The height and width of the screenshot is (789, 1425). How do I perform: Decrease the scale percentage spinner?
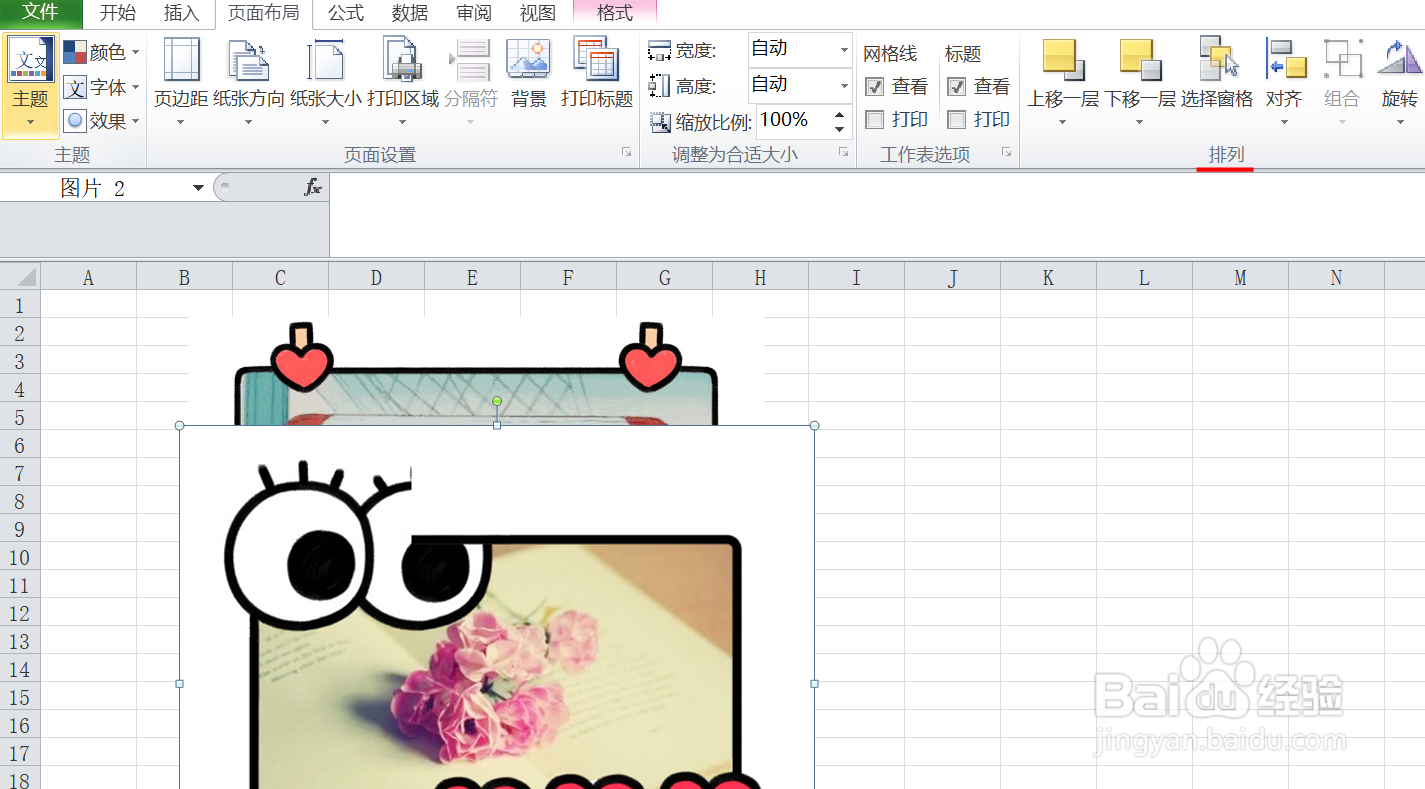[x=840, y=130]
